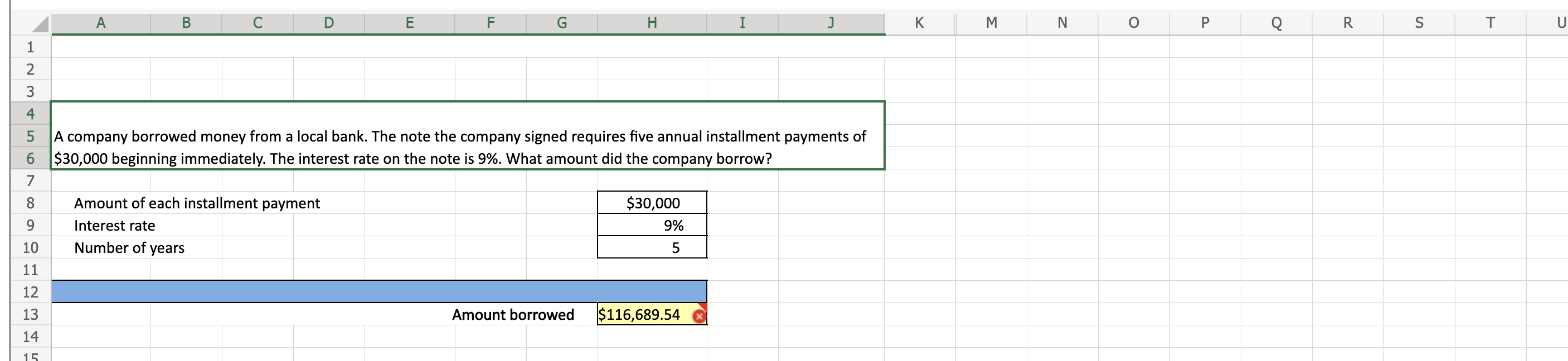Select column C header

click(258, 23)
